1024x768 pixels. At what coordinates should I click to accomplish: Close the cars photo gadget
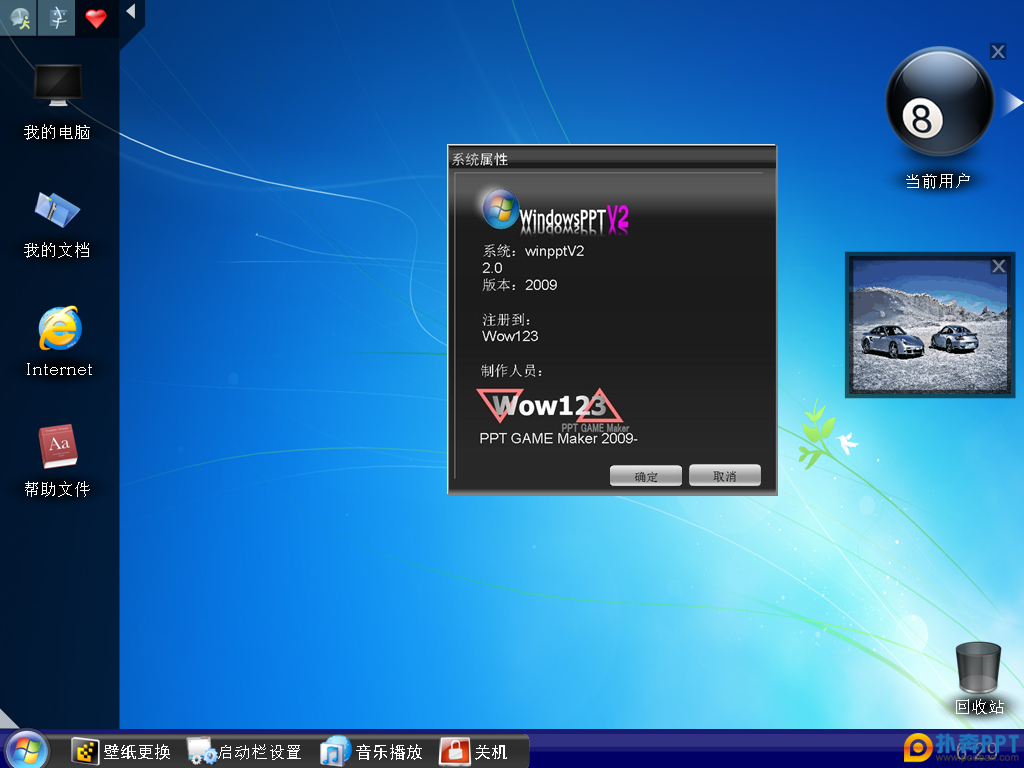pos(999,266)
